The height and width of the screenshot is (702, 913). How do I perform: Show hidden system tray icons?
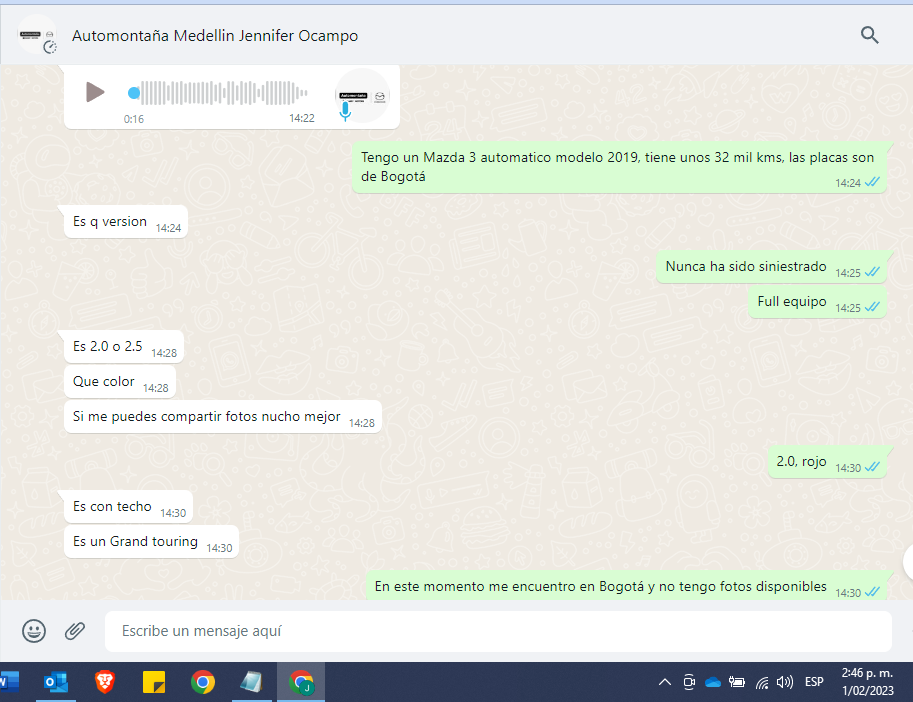point(664,682)
